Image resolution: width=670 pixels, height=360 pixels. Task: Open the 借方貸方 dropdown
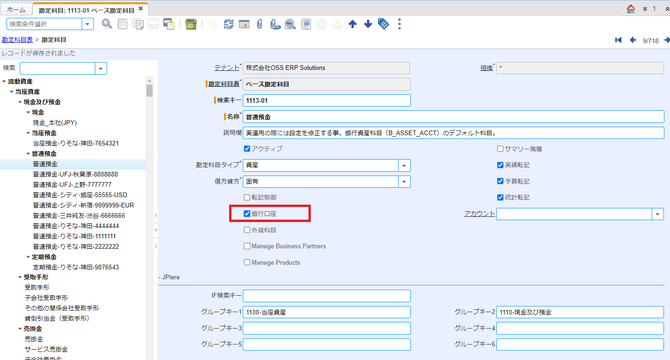[404, 181]
